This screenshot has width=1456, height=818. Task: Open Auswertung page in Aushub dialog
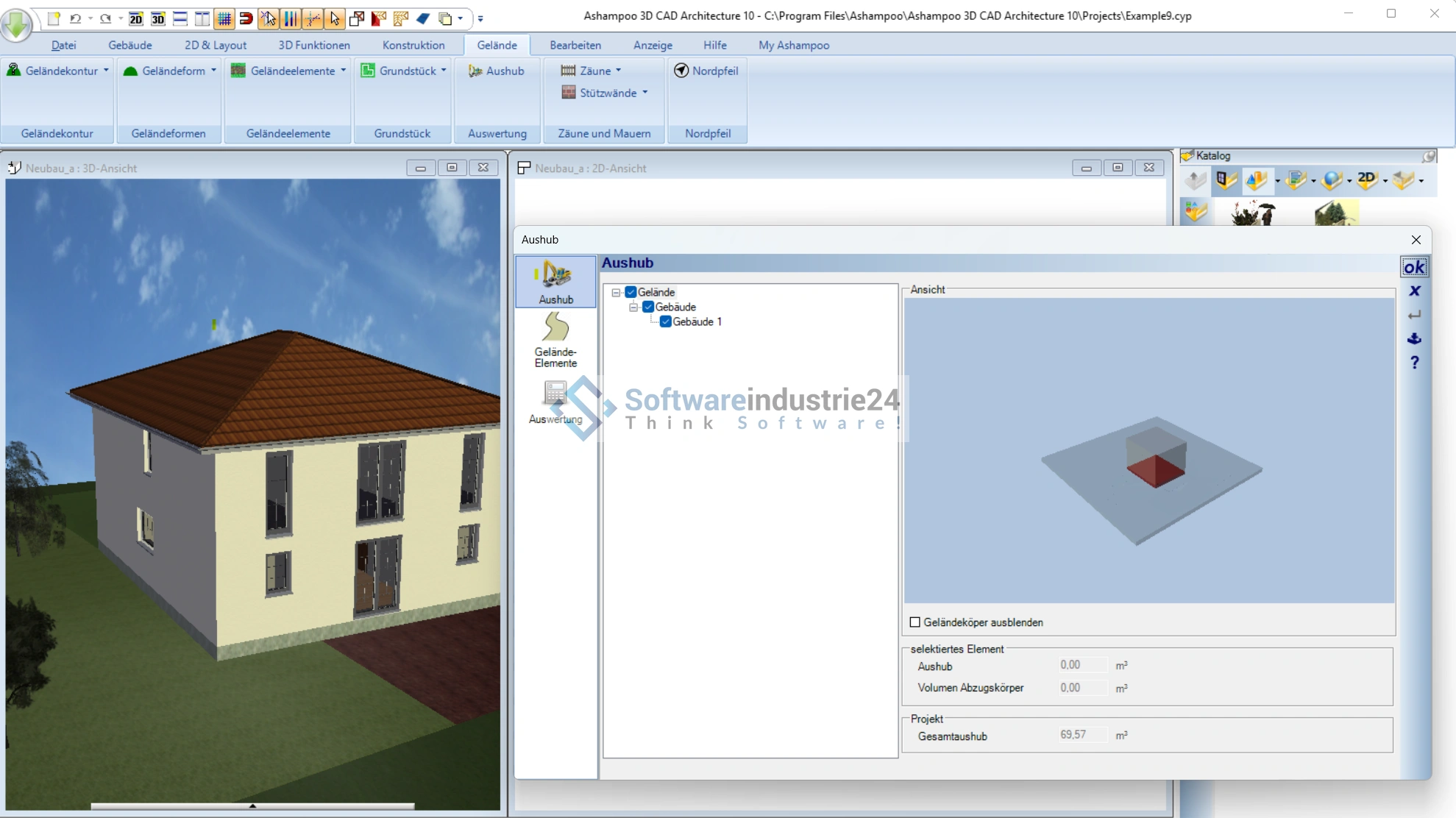point(555,402)
